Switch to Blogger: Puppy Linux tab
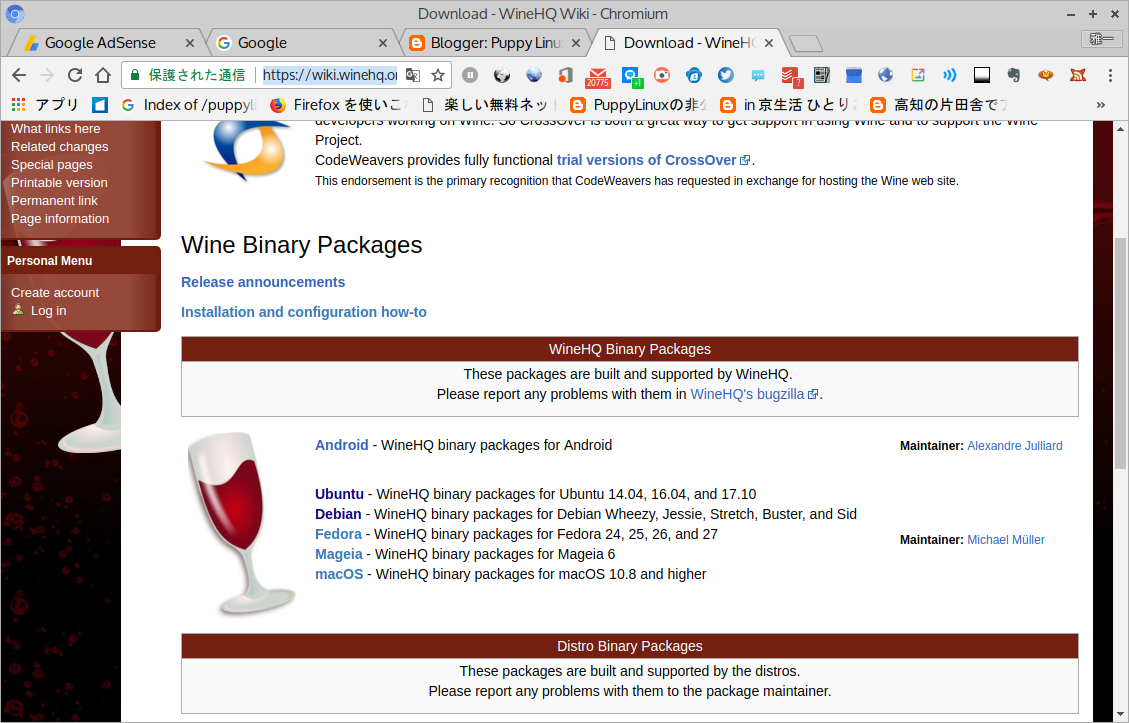 click(x=495, y=43)
